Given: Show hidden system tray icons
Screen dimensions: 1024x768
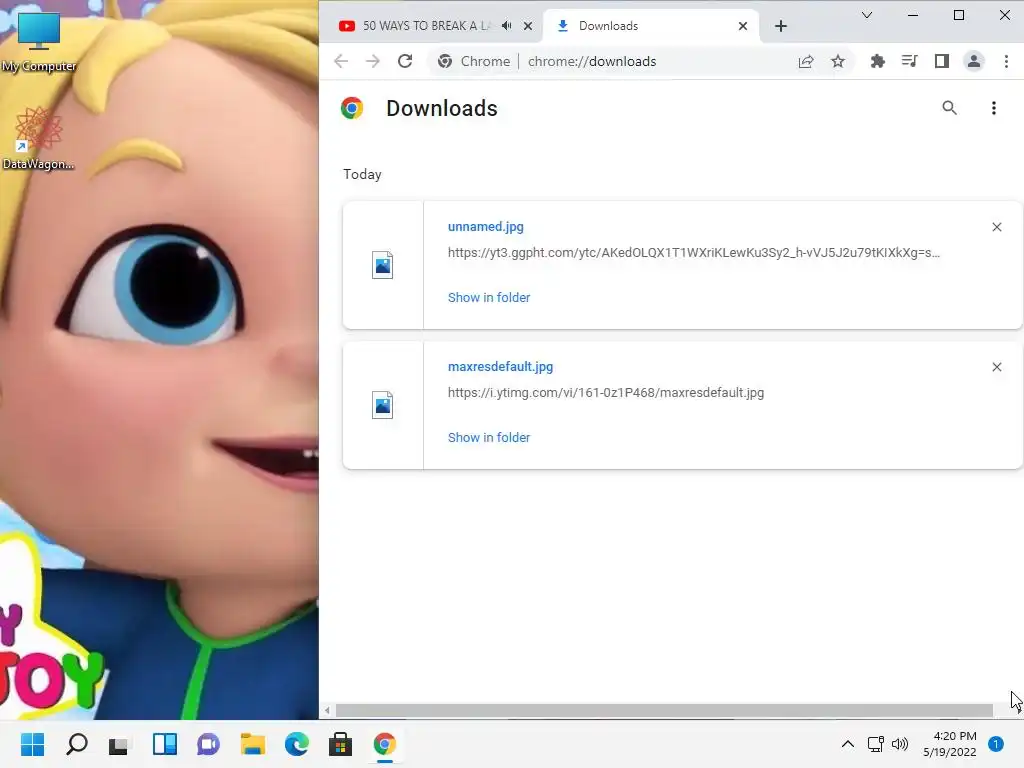Looking at the screenshot, I should tap(847, 744).
